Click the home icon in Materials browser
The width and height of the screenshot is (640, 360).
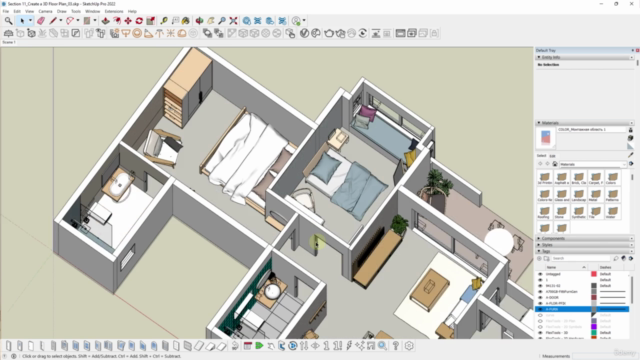pos(555,164)
